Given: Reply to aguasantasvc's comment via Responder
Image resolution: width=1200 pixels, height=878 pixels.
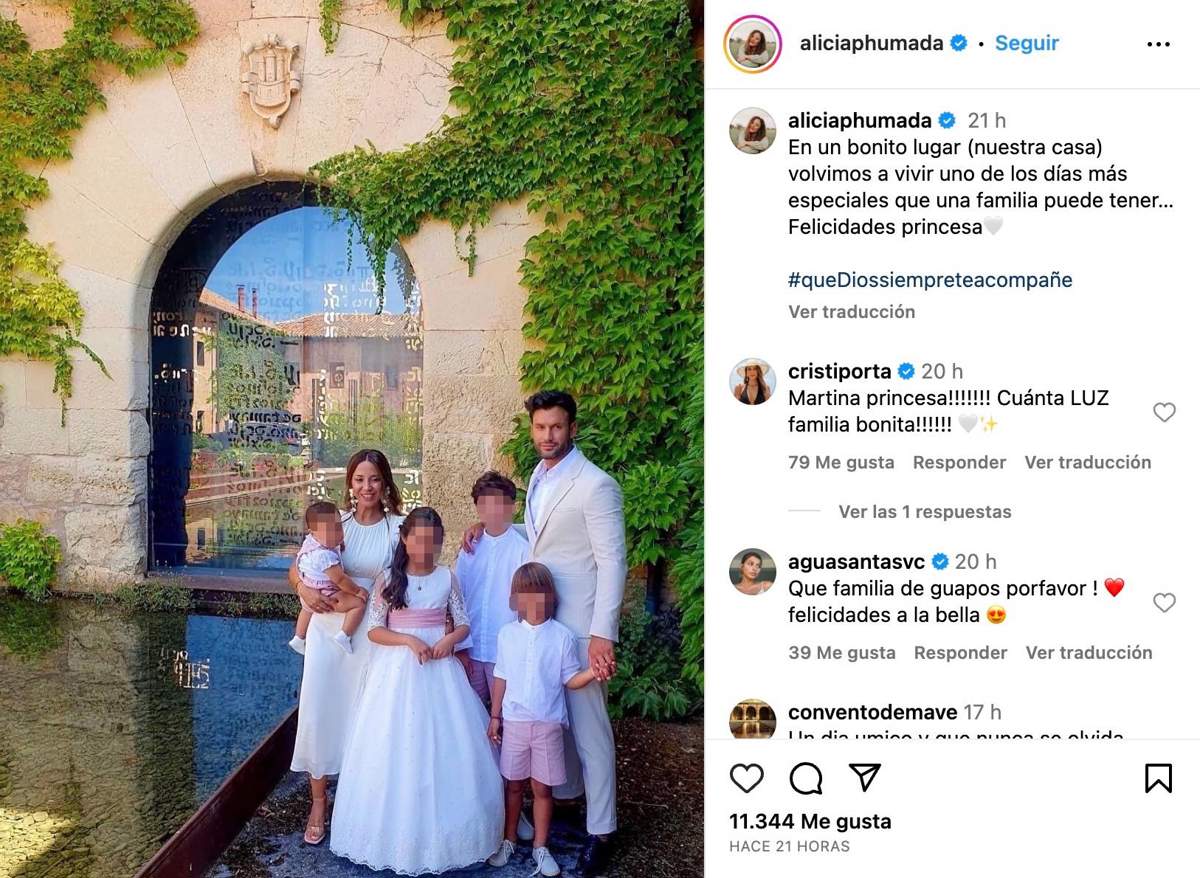Looking at the screenshot, I should tap(960, 652).
